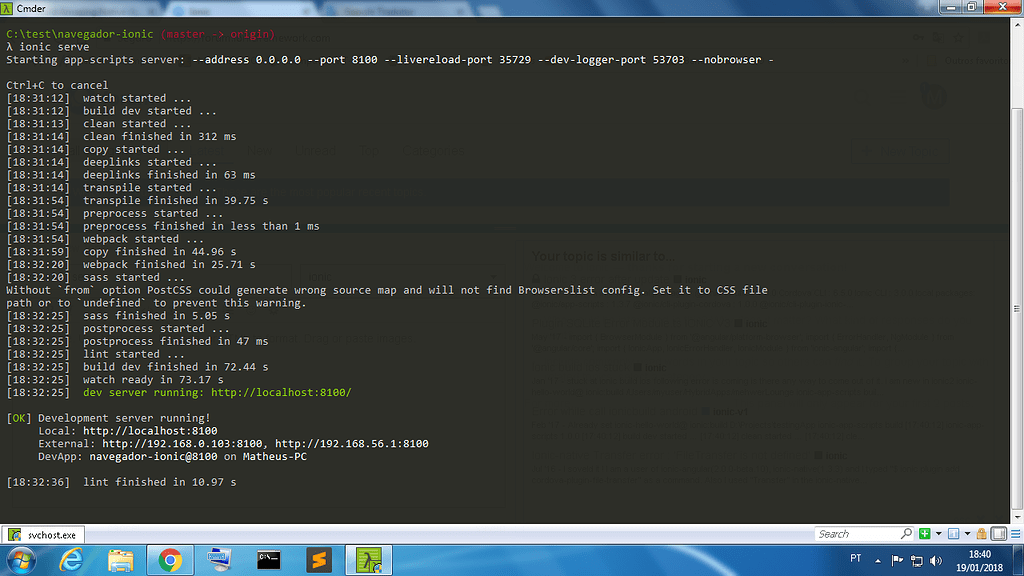Click the Cmder lambda icon in the title bar
Viewport: 1024px width, 576px height.
tap(8, 7)
